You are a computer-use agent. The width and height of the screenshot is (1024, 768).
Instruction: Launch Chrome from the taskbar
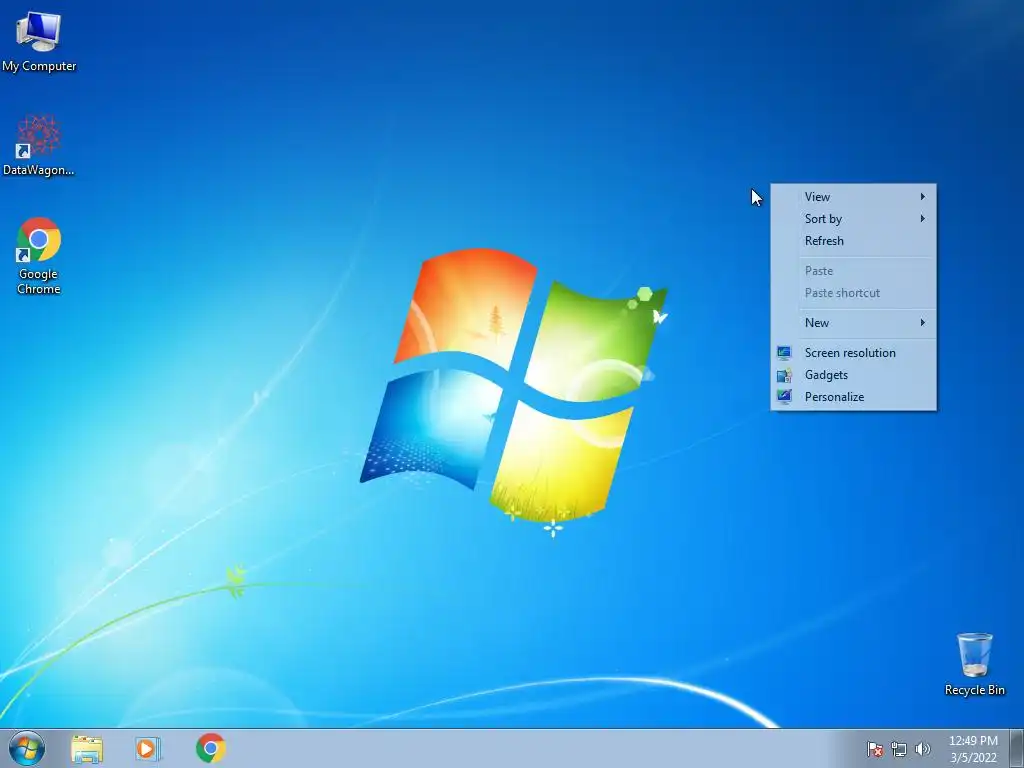[x=210, y=748]
